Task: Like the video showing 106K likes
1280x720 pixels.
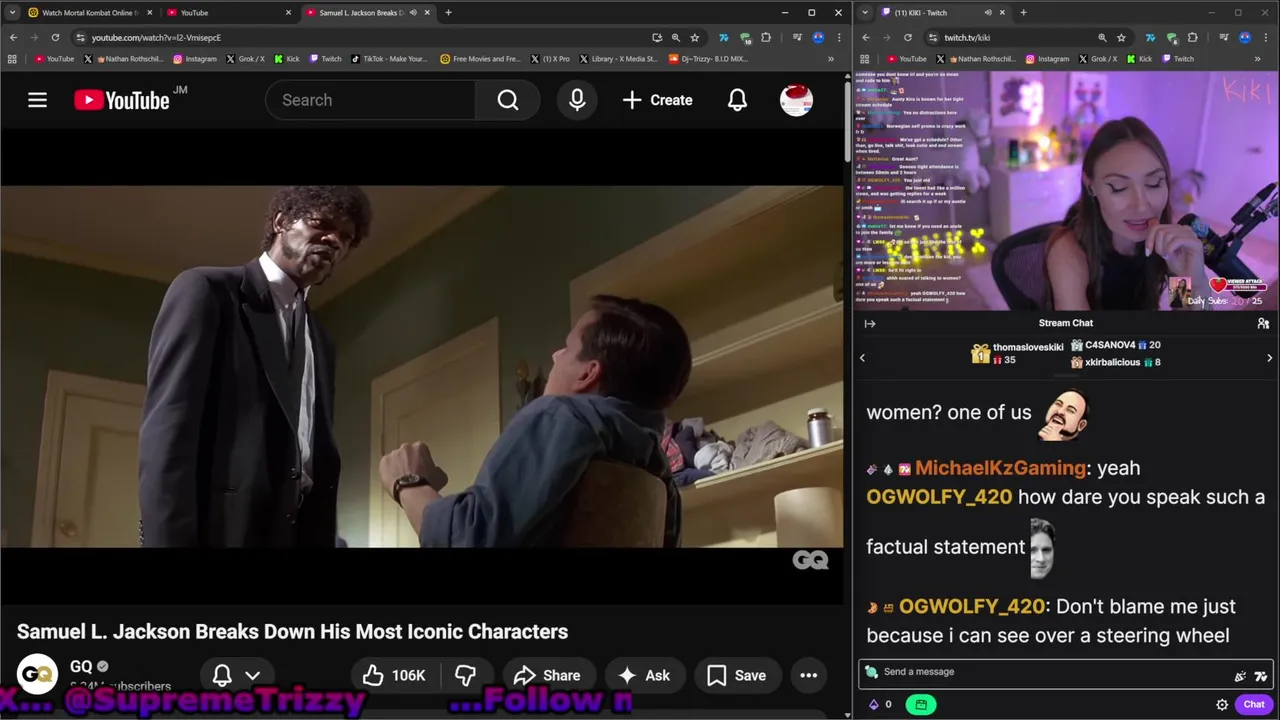Action: [394, 676]
